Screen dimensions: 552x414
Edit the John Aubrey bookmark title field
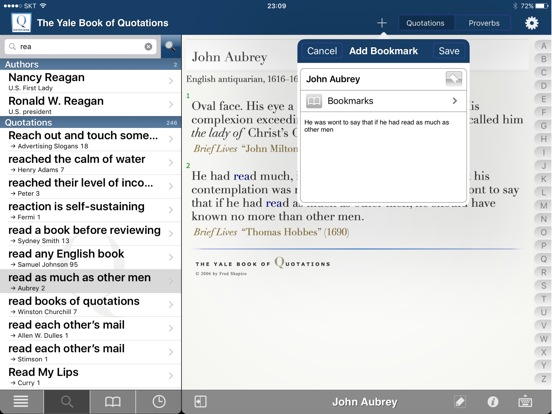(373, 79)
